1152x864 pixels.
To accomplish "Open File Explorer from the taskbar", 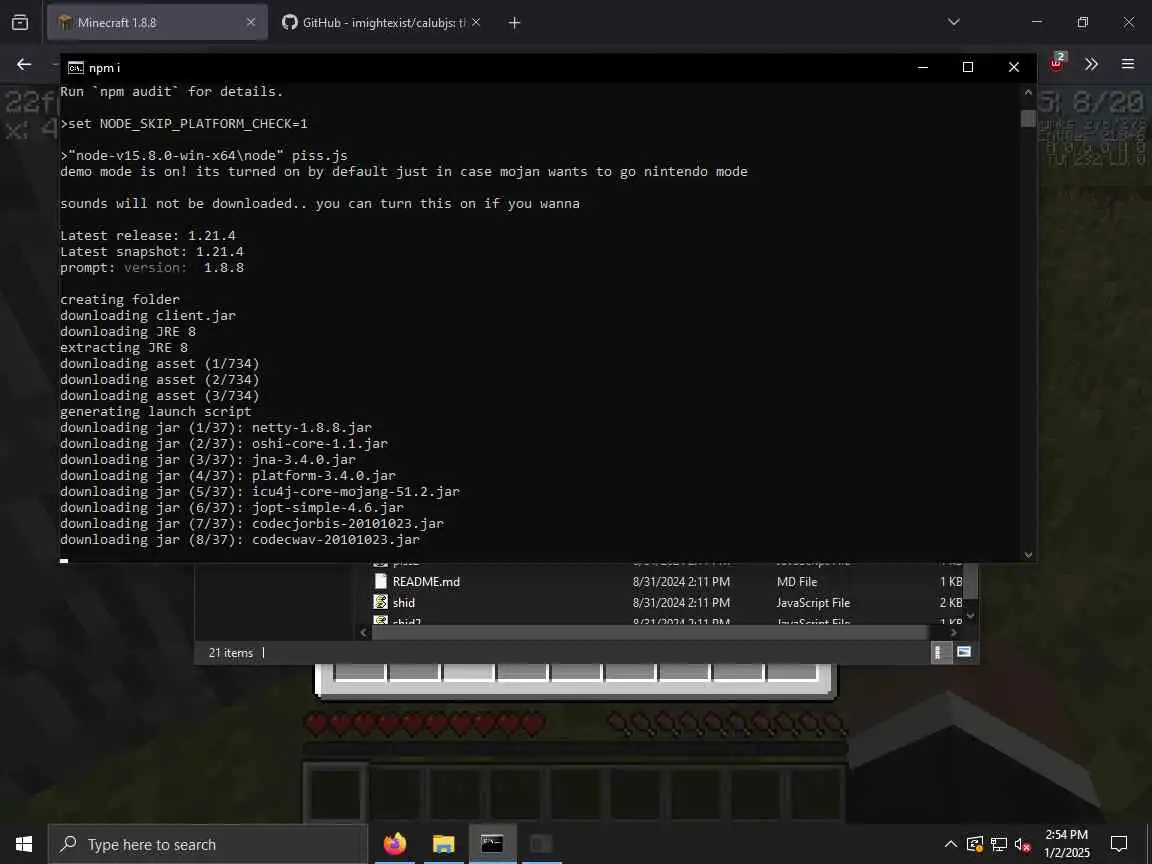I will pyautogui.click(x=443, y=844).
